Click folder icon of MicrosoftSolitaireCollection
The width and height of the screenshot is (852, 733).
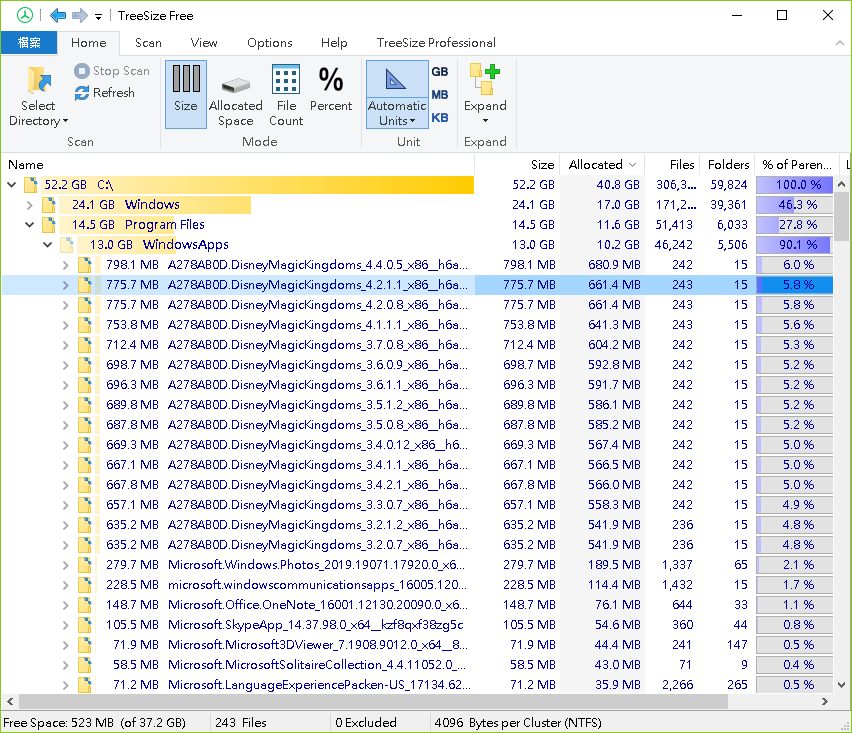click(84, 665)
